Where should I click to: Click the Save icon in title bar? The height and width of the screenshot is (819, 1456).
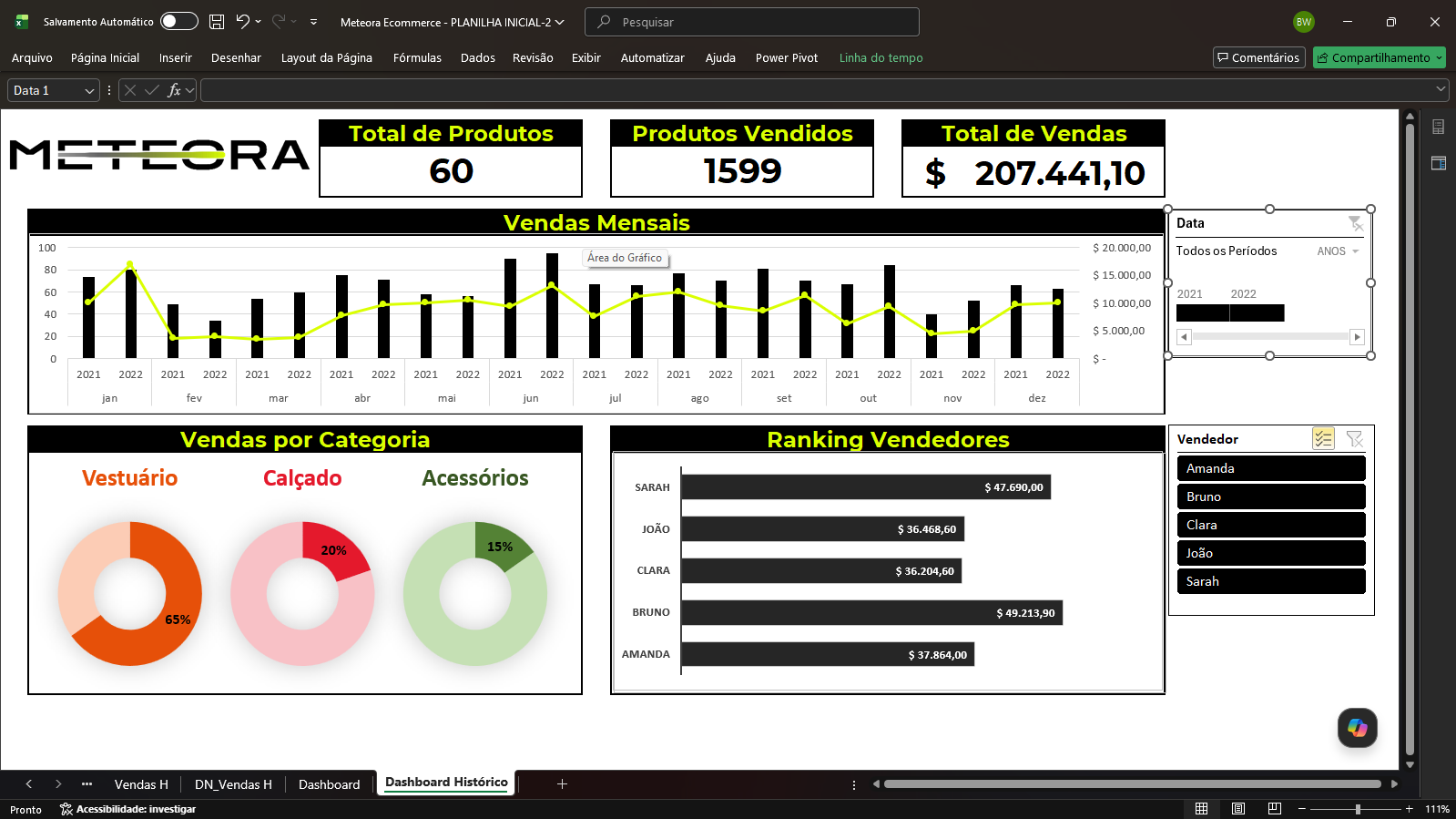point(217,22)
